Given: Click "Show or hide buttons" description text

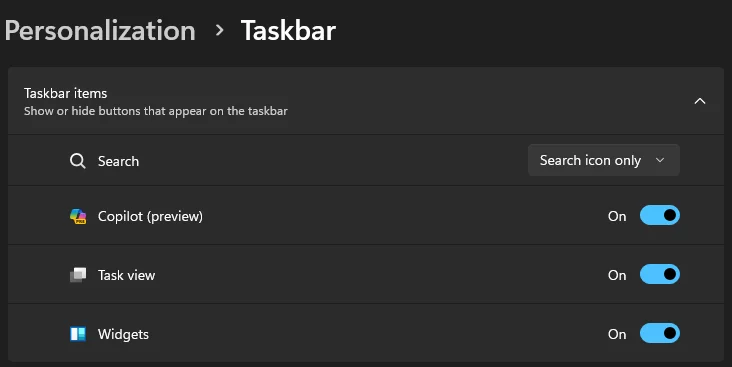Looking at the screenshot, I should [x=155, y=111].
